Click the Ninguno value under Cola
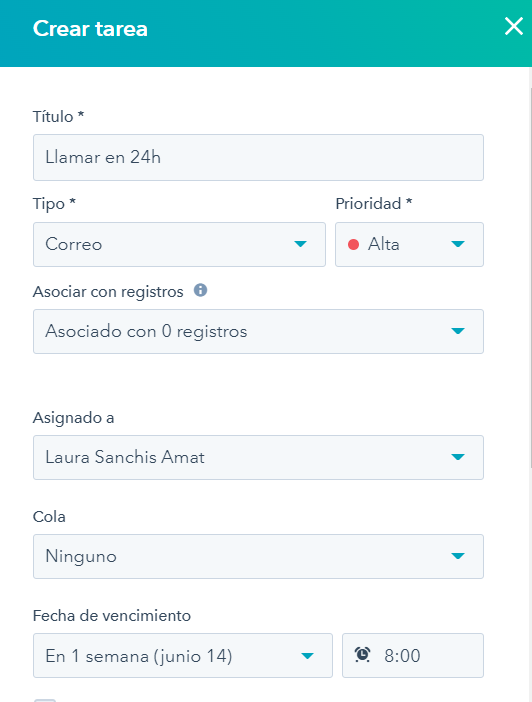This screenshot has height=702, width=532. pyautogui.click(x=81, y=556)
